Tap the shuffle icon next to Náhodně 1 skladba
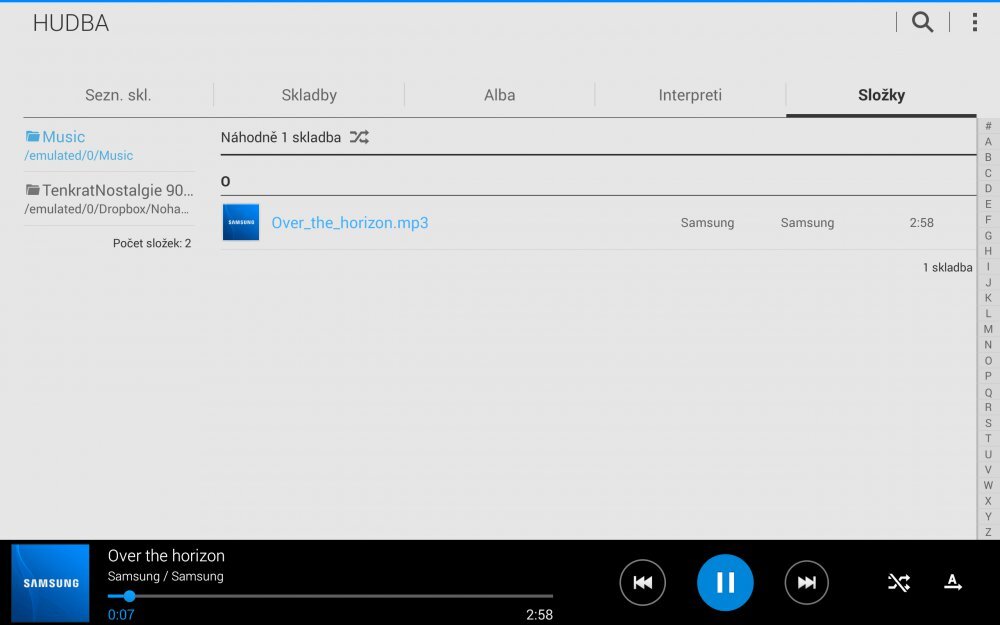 [x=358, y=137]
